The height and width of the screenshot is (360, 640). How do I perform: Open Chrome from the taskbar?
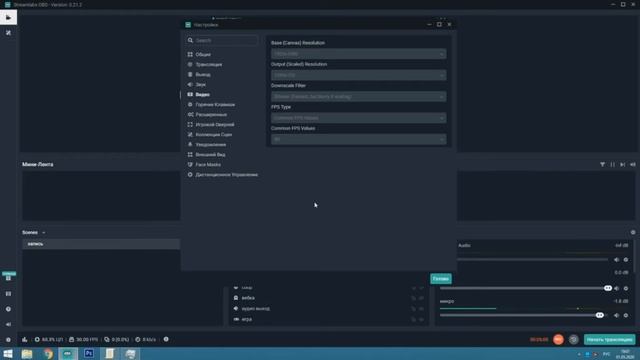click(x=48, y=354)
